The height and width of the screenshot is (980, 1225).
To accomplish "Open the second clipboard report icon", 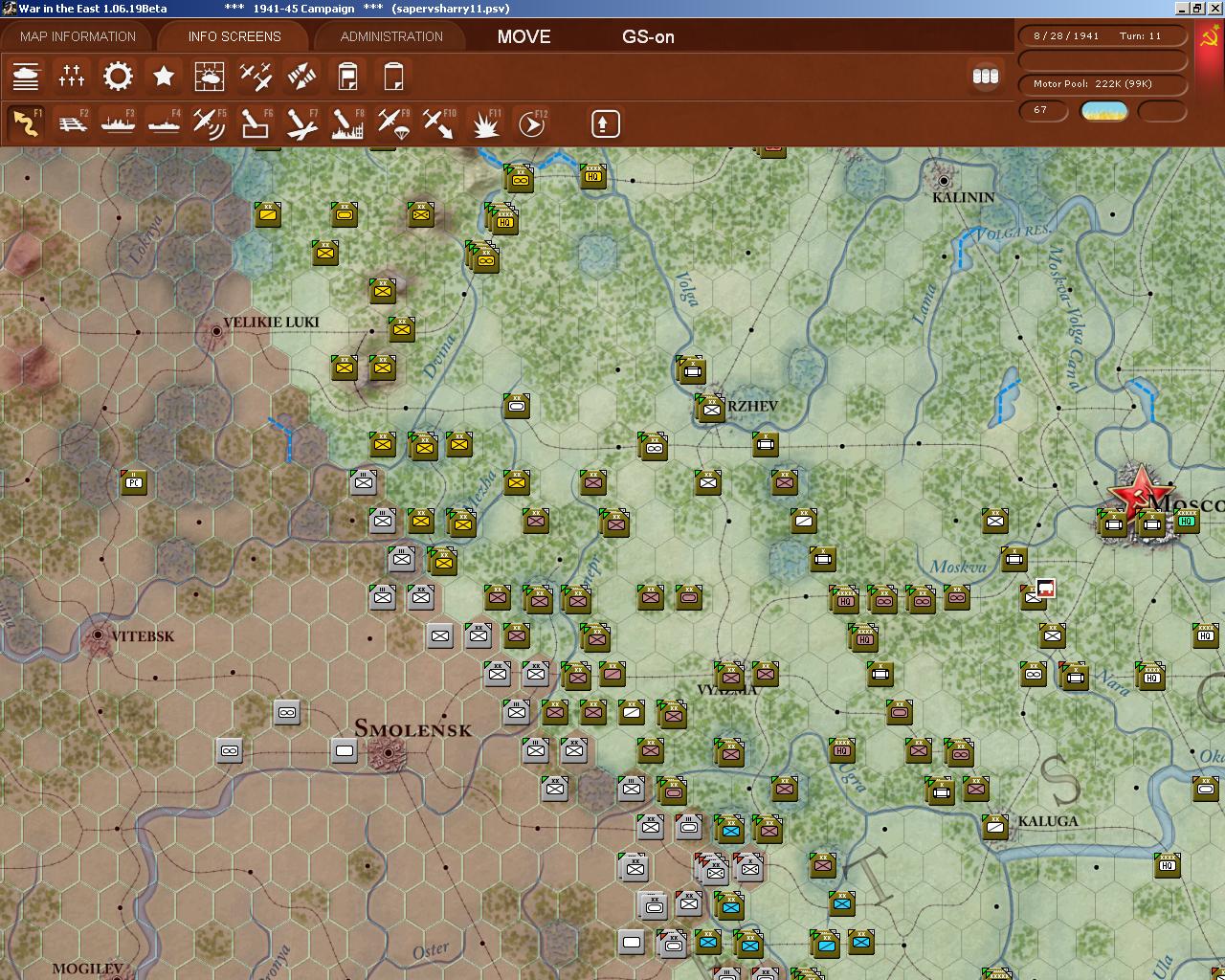I will pos(393,77).
